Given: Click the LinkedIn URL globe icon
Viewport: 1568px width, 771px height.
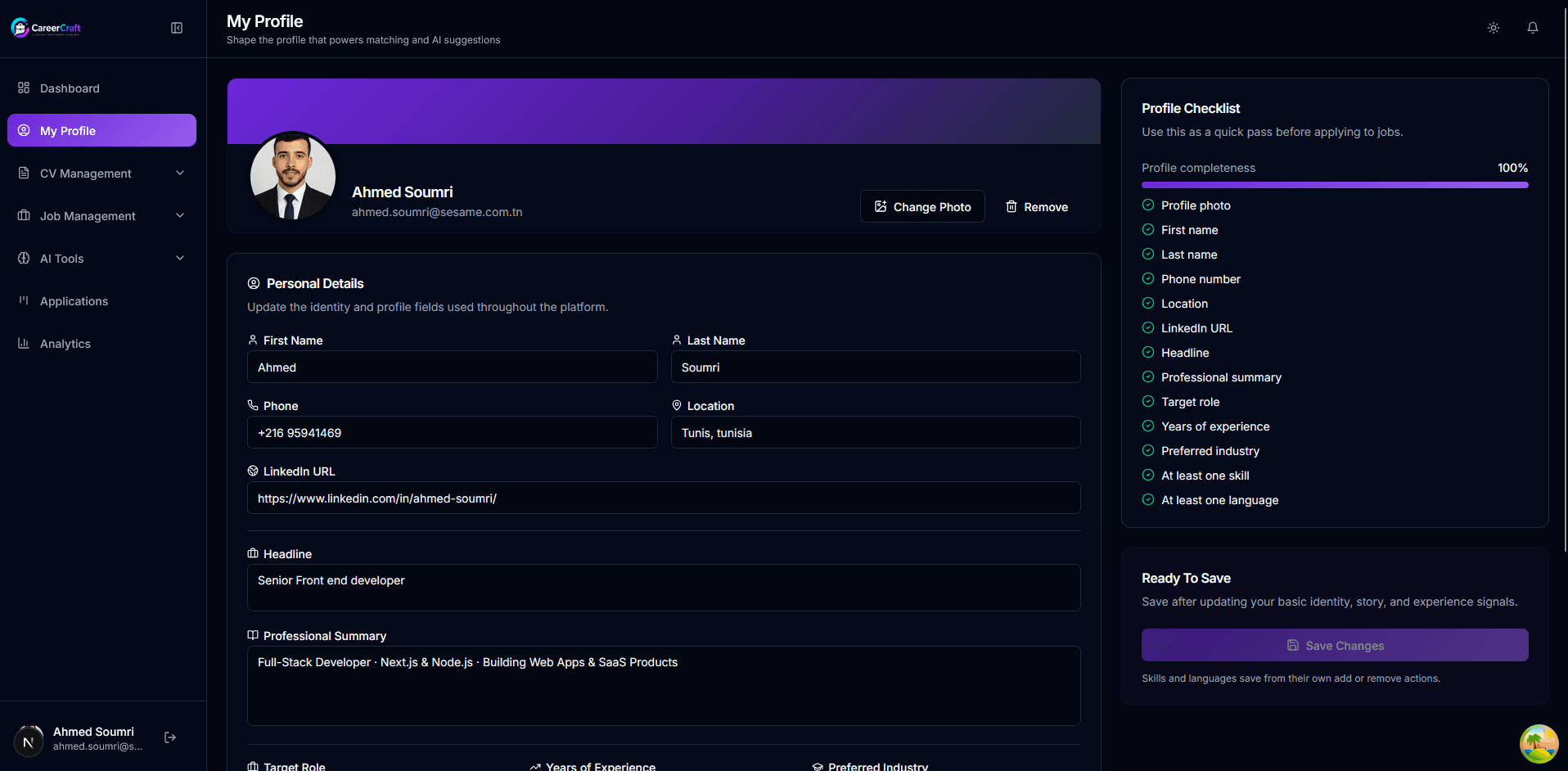Looking at the screenshot, I should pyautogui.click(x=253, y=471).
